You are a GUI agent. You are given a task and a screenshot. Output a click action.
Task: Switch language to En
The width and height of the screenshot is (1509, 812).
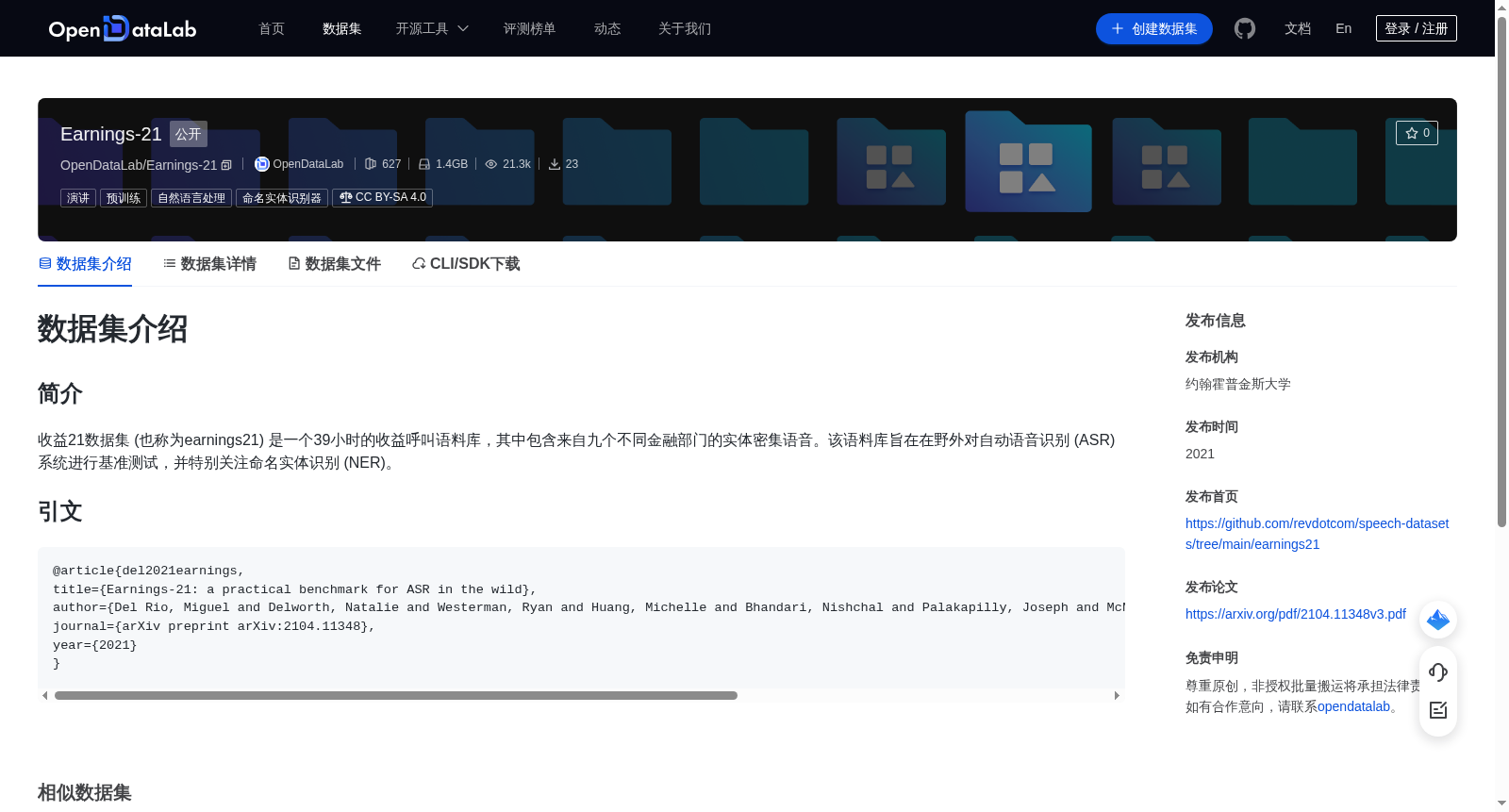(1344, 28)
